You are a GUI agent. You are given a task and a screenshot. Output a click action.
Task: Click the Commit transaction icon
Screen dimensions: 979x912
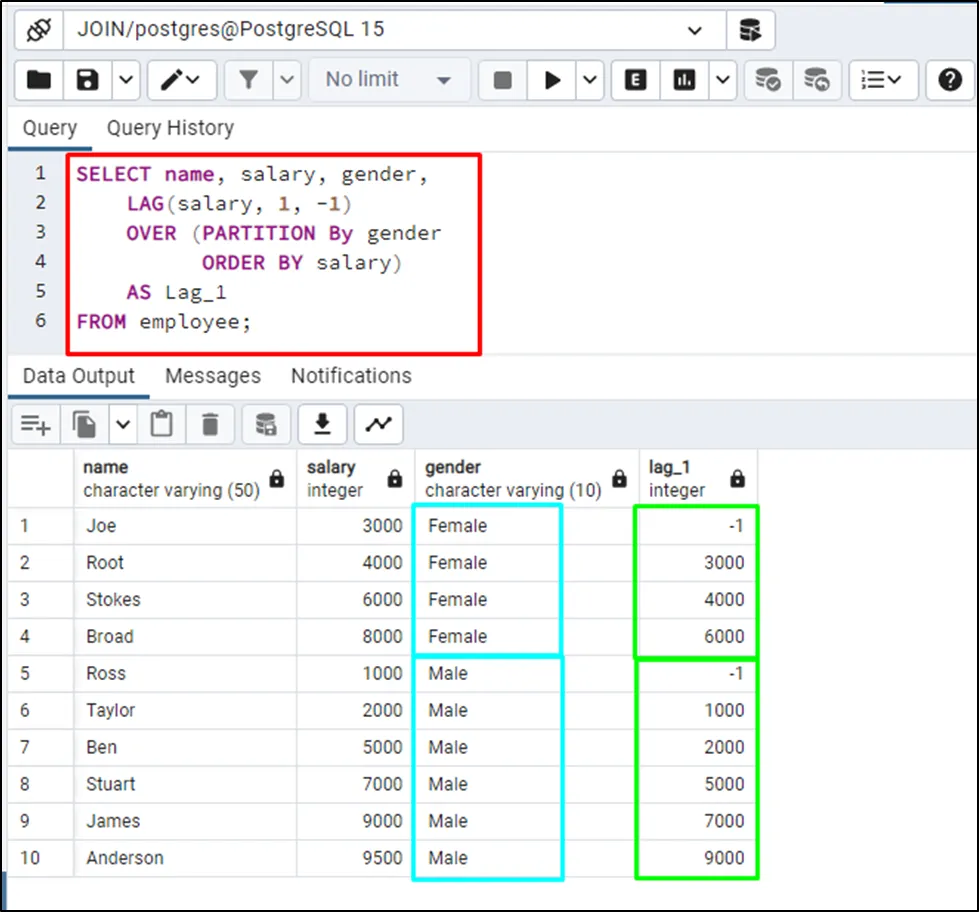(x=768, y=80)
